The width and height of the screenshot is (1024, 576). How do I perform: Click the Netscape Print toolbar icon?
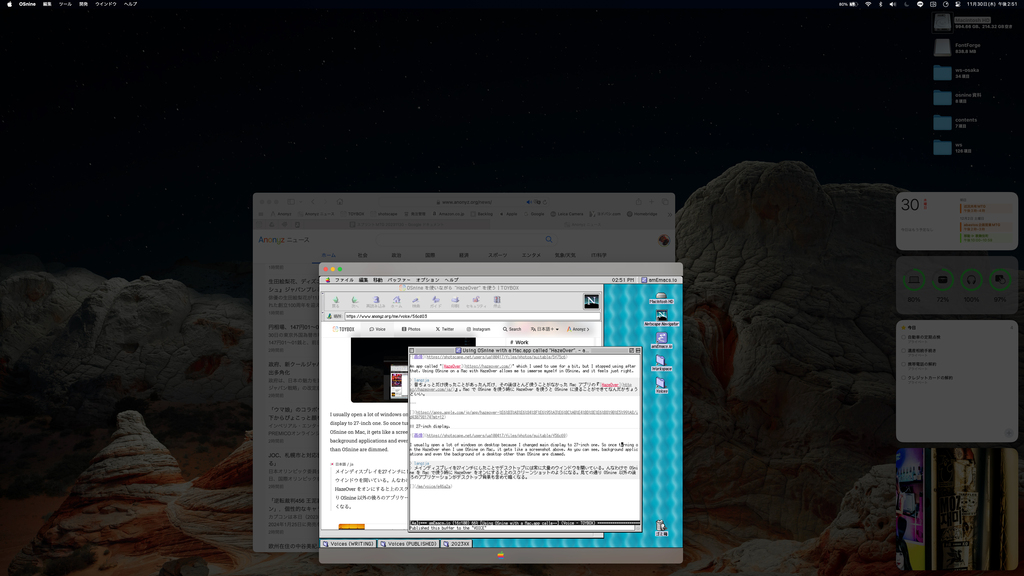(x=455, y=301)
